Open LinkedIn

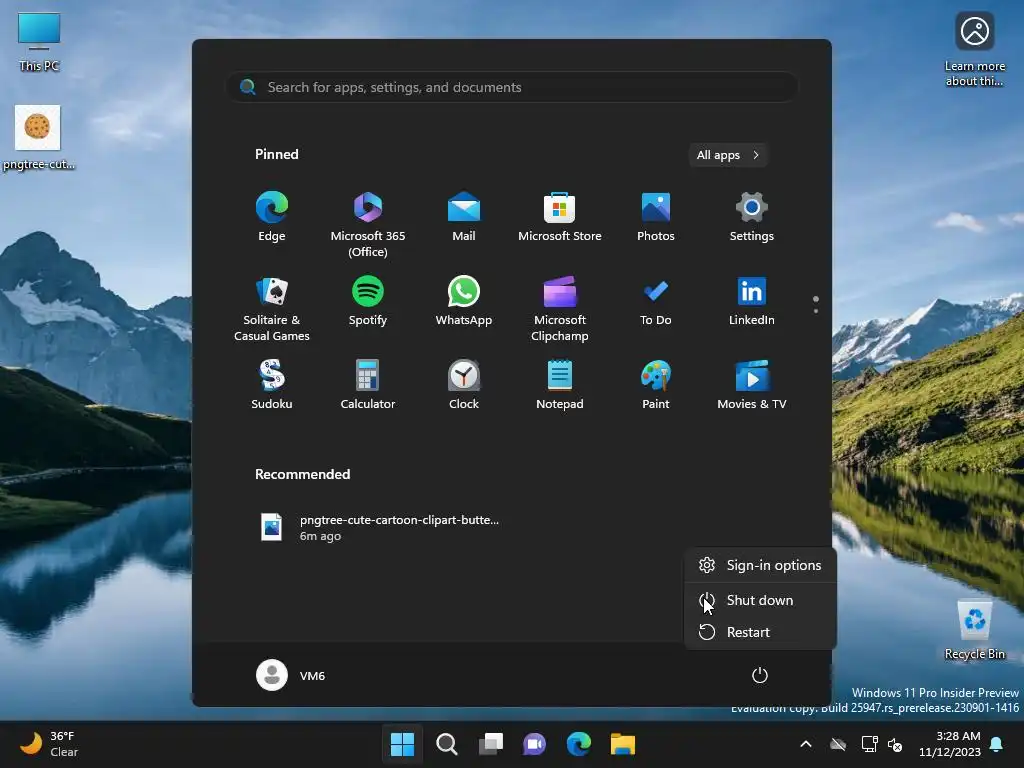(x=752, y=301)
